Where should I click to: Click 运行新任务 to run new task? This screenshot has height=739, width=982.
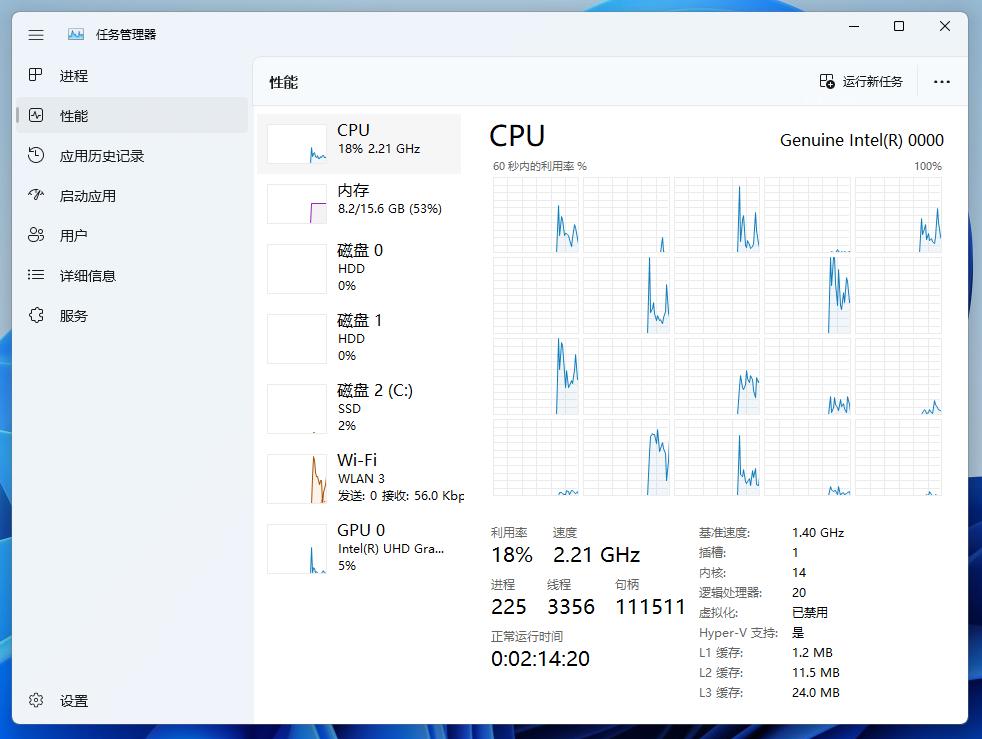point(861,81)
